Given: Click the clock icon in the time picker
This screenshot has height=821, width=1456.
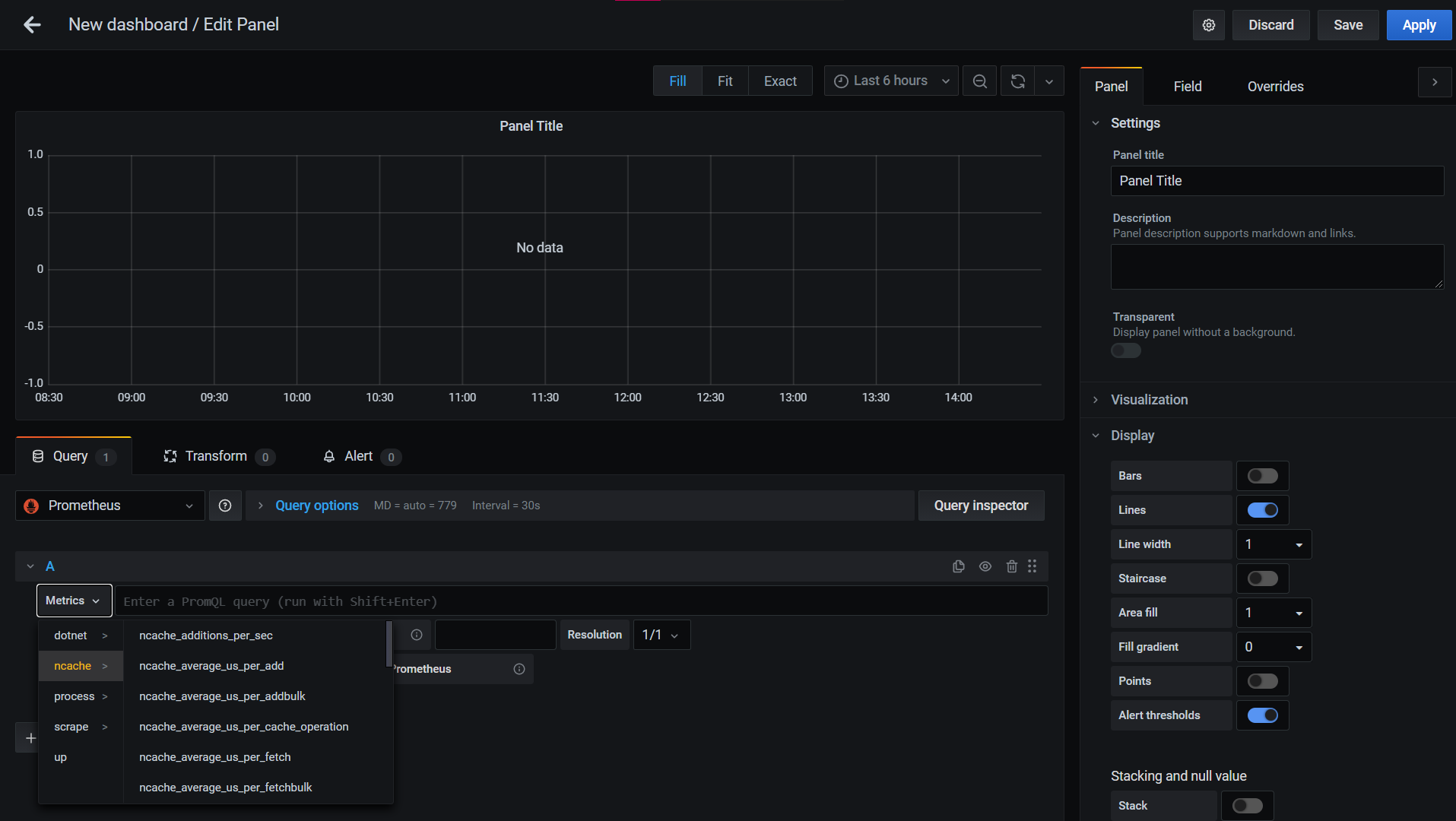Looking at the screenshot, I should (841, 81).
